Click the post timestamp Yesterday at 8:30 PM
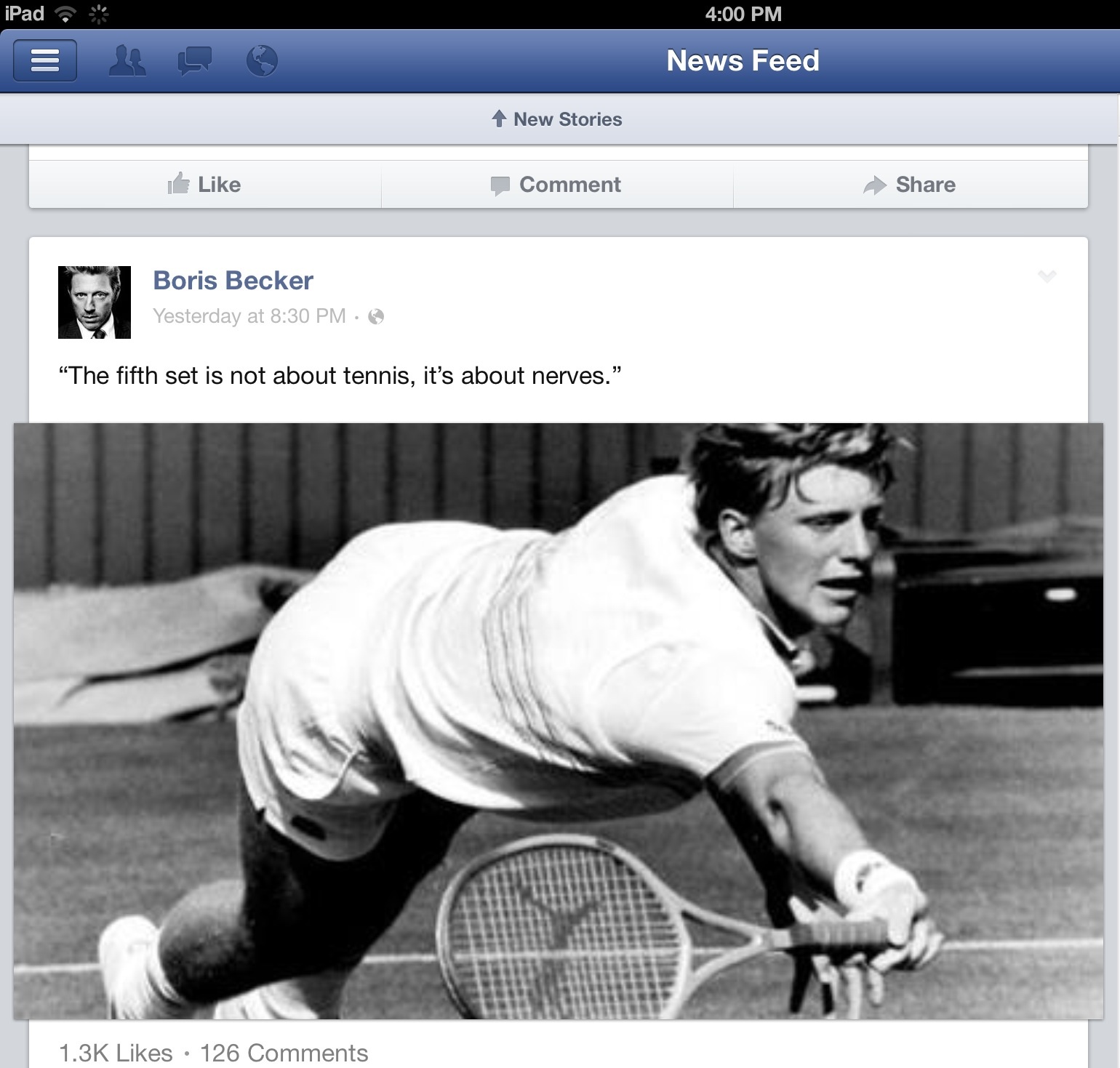Image resolution: width=1120 pixels, height=1068 pixels. point(249,316)
